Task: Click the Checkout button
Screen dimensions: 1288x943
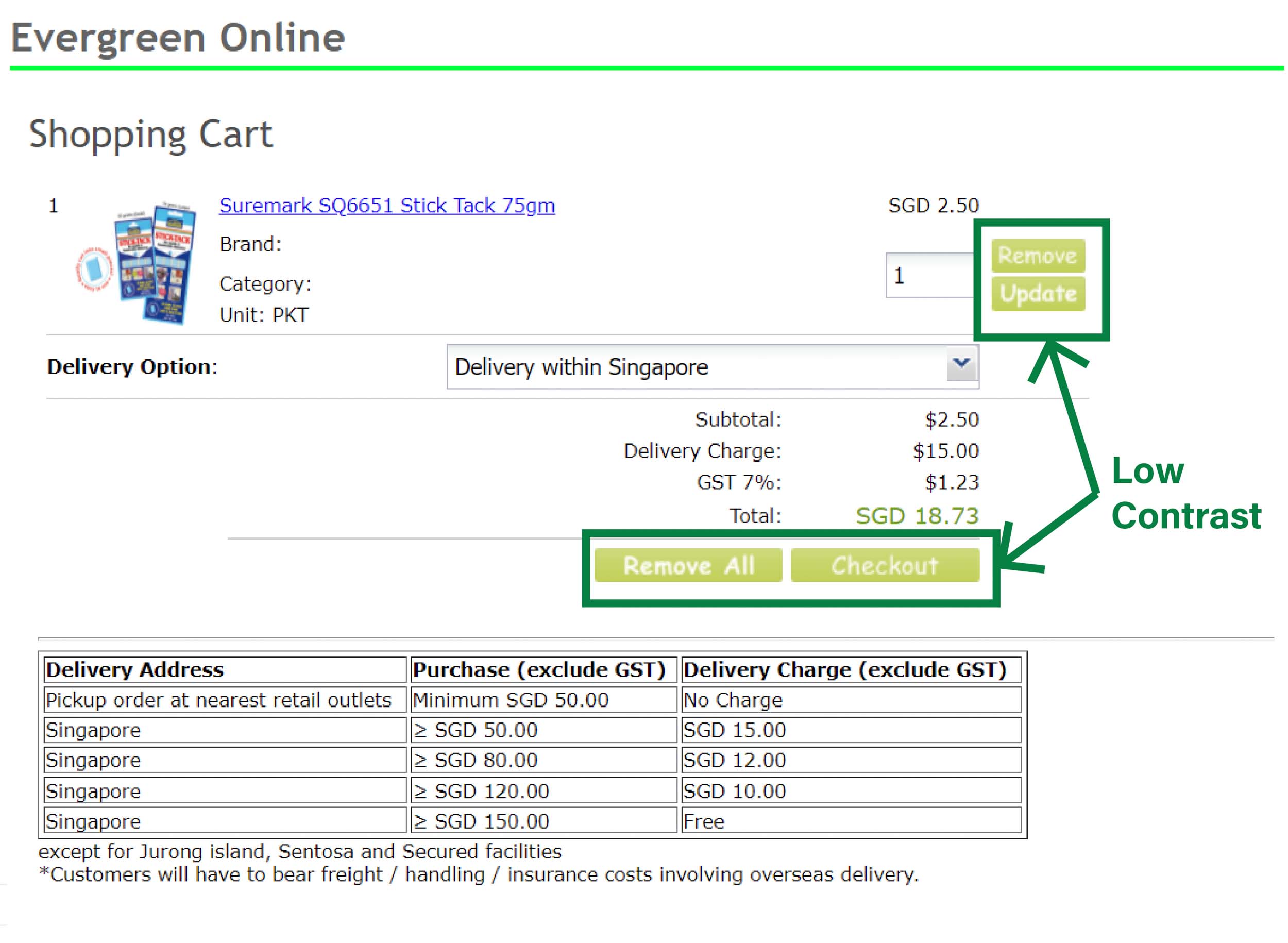Action: coord(885,565)
